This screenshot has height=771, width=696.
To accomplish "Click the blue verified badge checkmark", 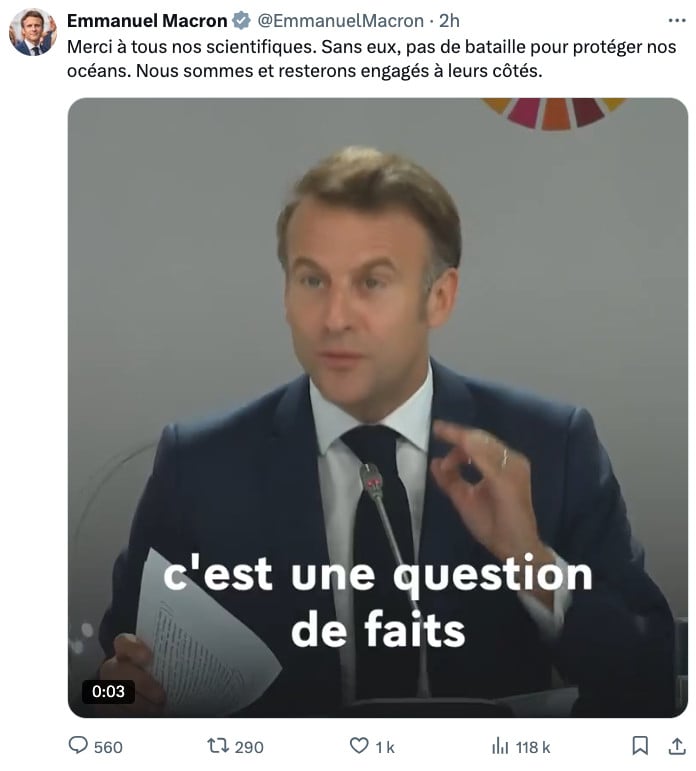I will point(241,21).
